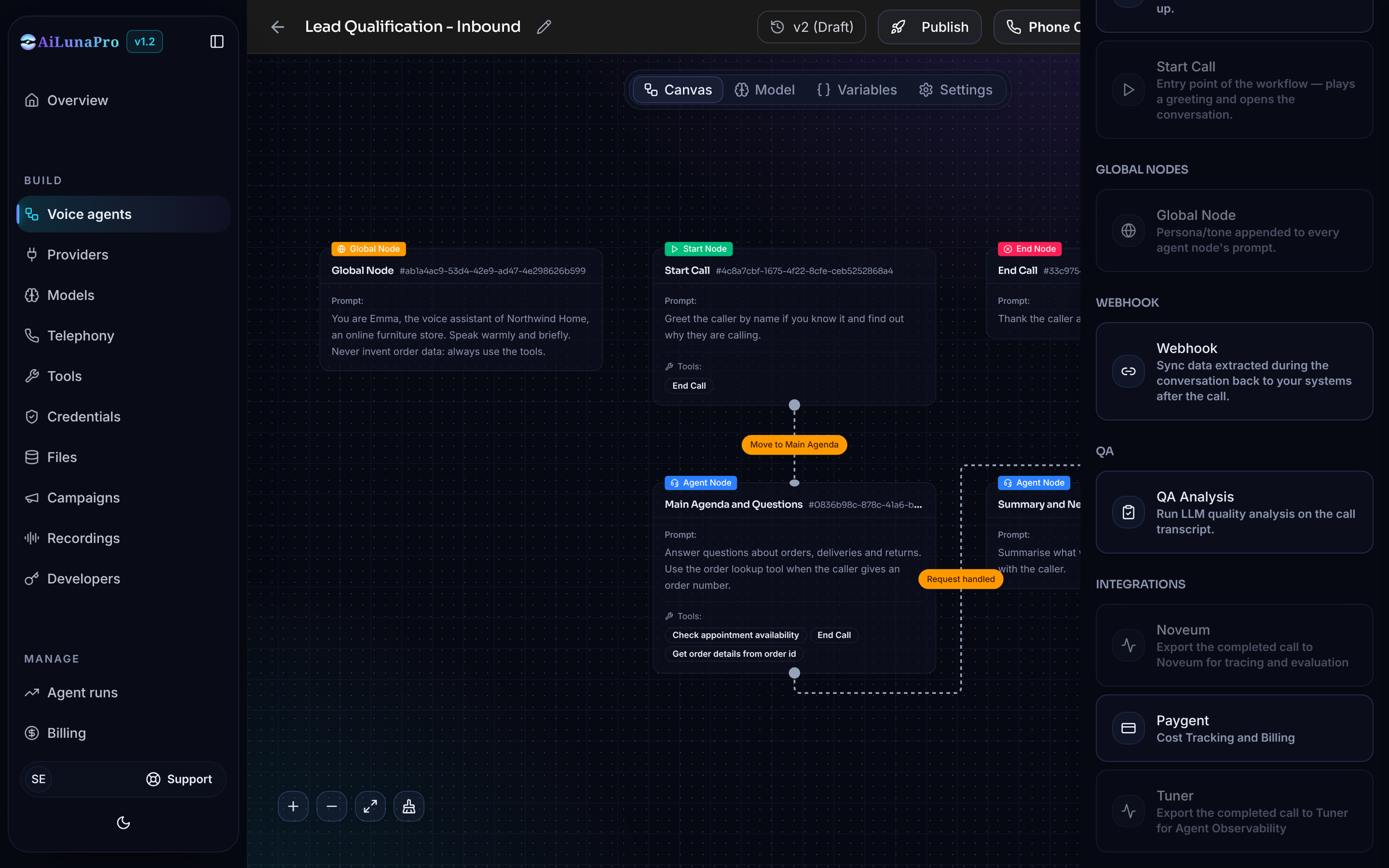Add Paygent card icon integration
The image size is (1389, 868).
(1129, 728)
